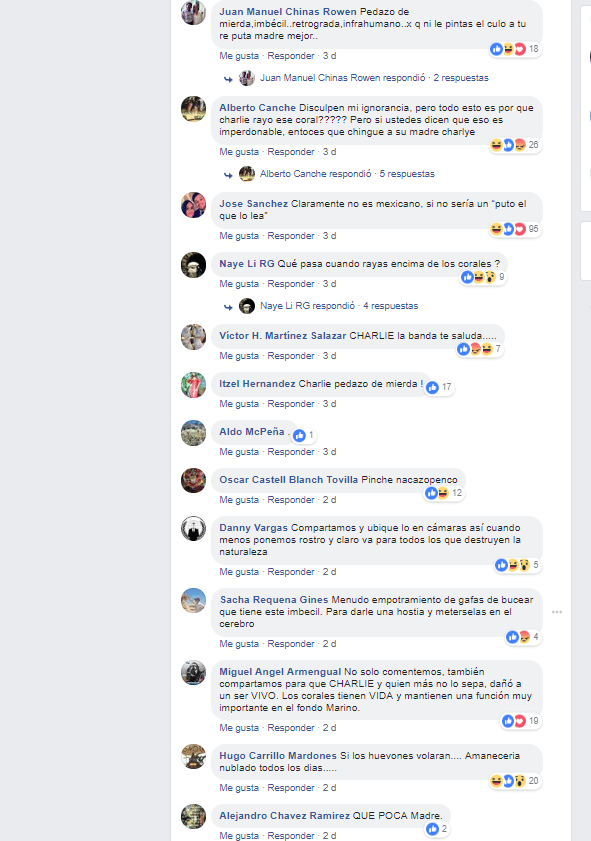Viewport: 591px width, 841px height.
Task: Expand 5 respuestas under Alberto Canche
Action: (x=407, y=174)
